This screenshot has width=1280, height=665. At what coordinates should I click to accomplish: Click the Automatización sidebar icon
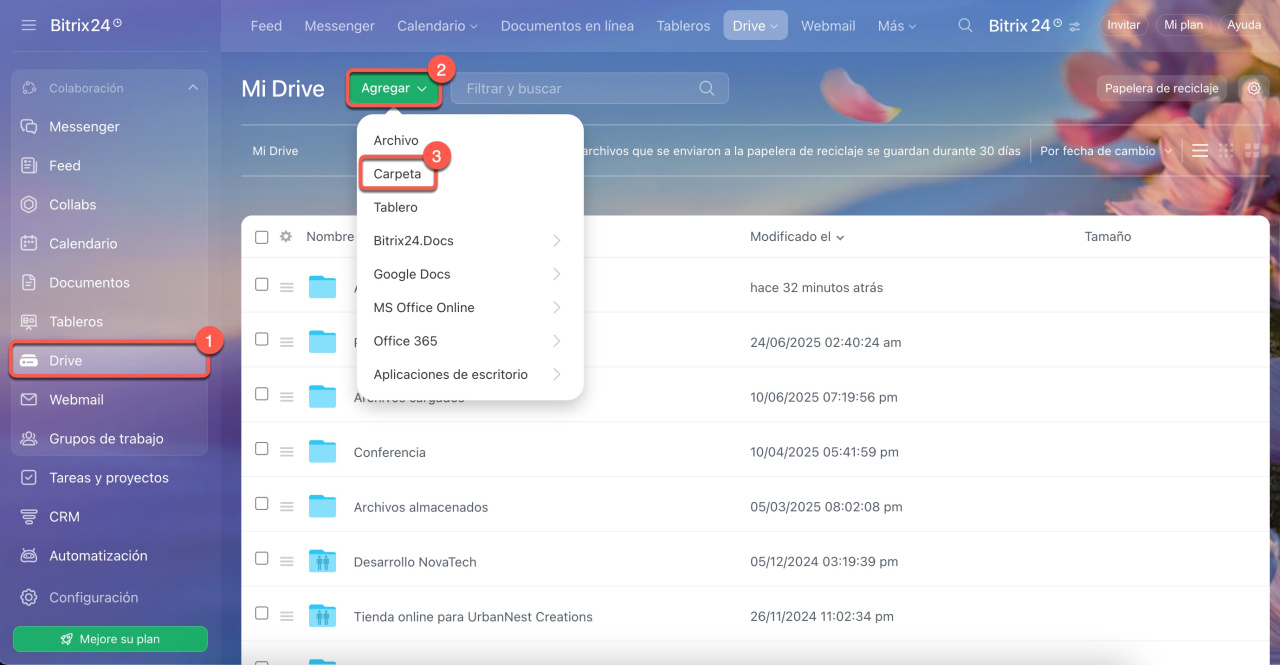tap(29, 556)
